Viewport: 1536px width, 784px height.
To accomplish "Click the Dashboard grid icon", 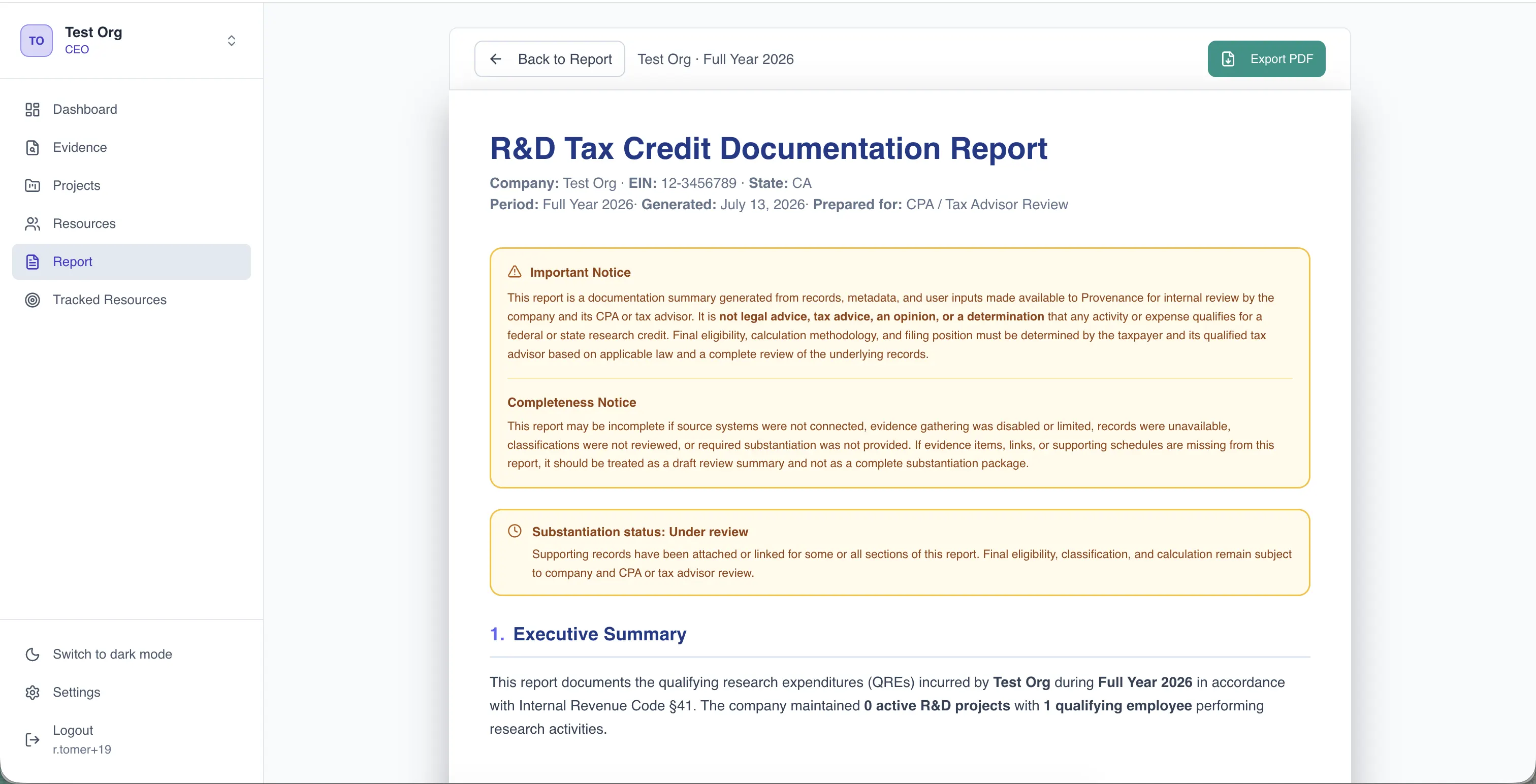I will point(32,110).
